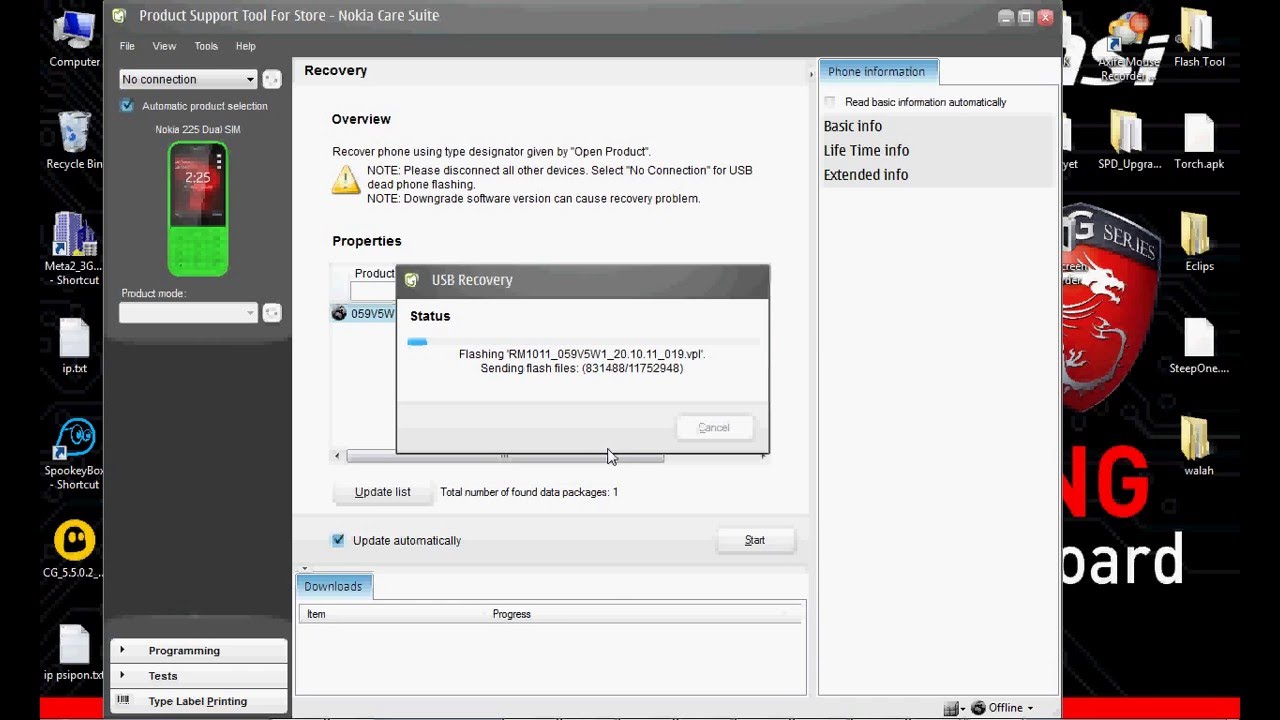This screenshot has height=720, width=1280.
Task: Open the walah desktop folder
Action: click(x=1198, y=447)
